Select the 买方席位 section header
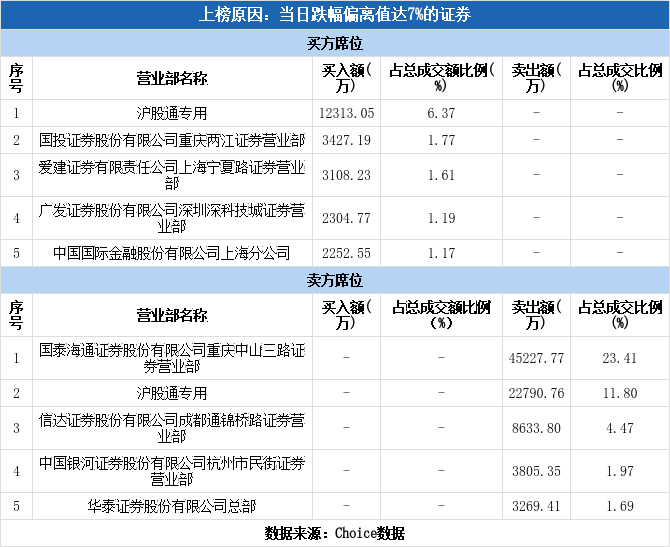The width and height of the screenshot is (670, 547). 335,43
